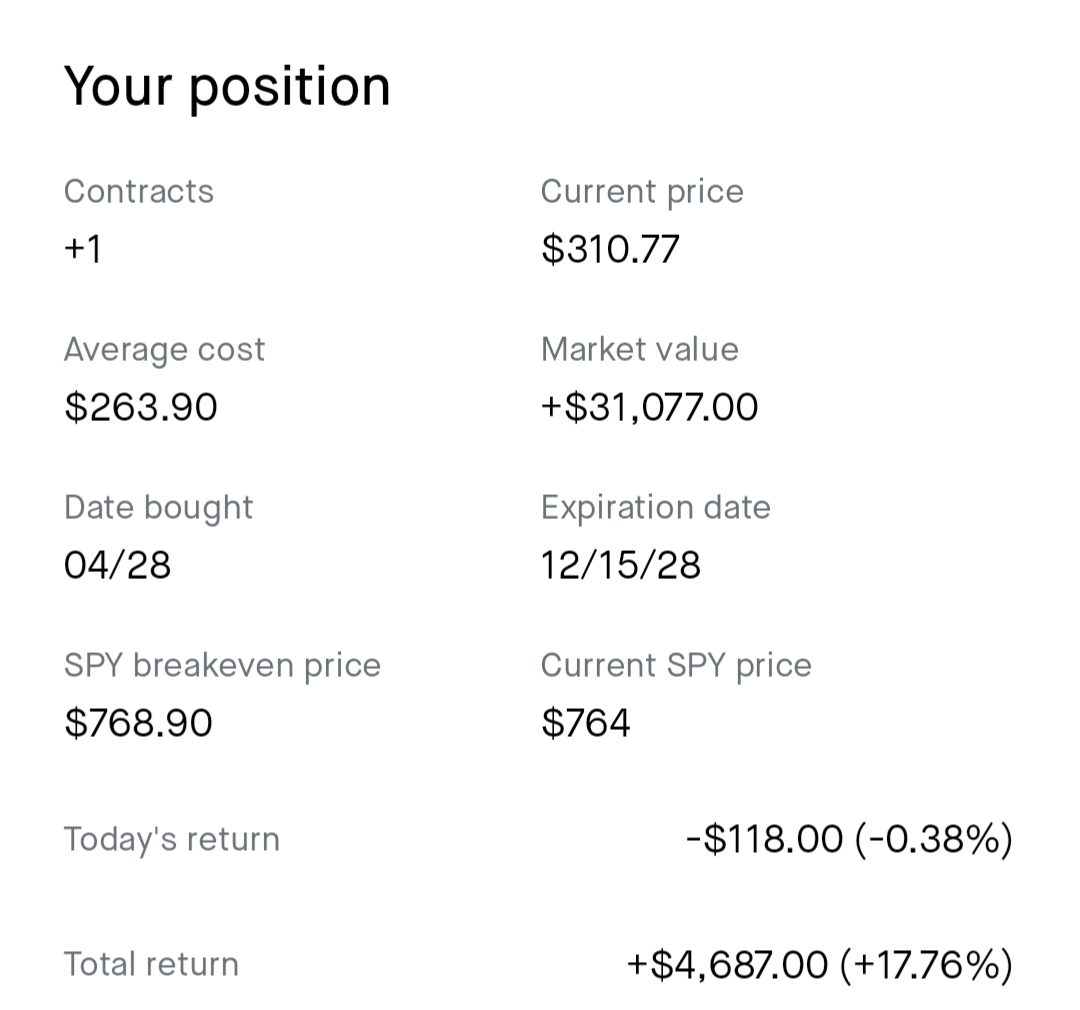
Task: Click the $764 current SPY price
Action: [585, 723]
